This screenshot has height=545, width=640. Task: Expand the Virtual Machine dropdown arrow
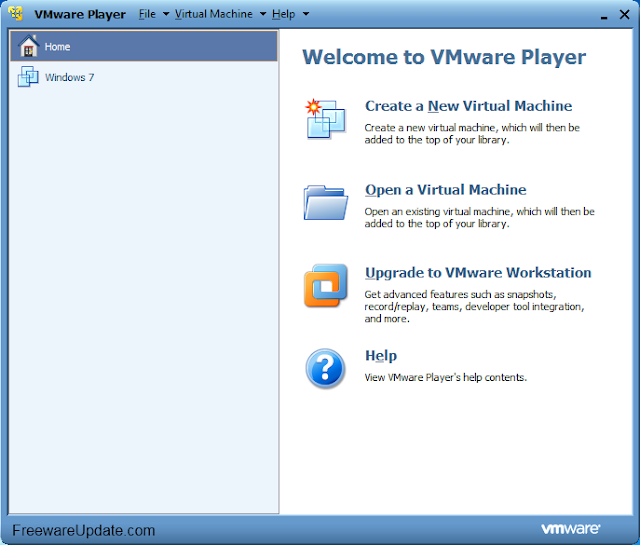click(x=263, y=14)
